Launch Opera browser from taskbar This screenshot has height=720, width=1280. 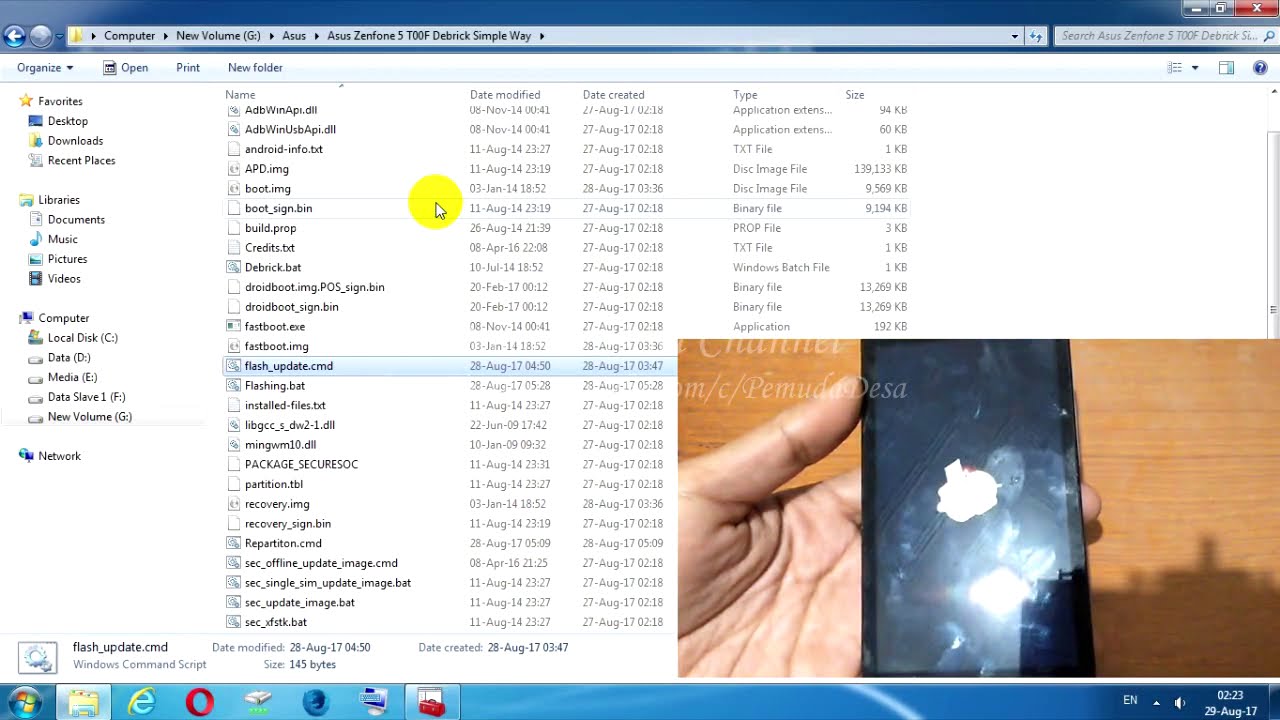pos(200,703)
